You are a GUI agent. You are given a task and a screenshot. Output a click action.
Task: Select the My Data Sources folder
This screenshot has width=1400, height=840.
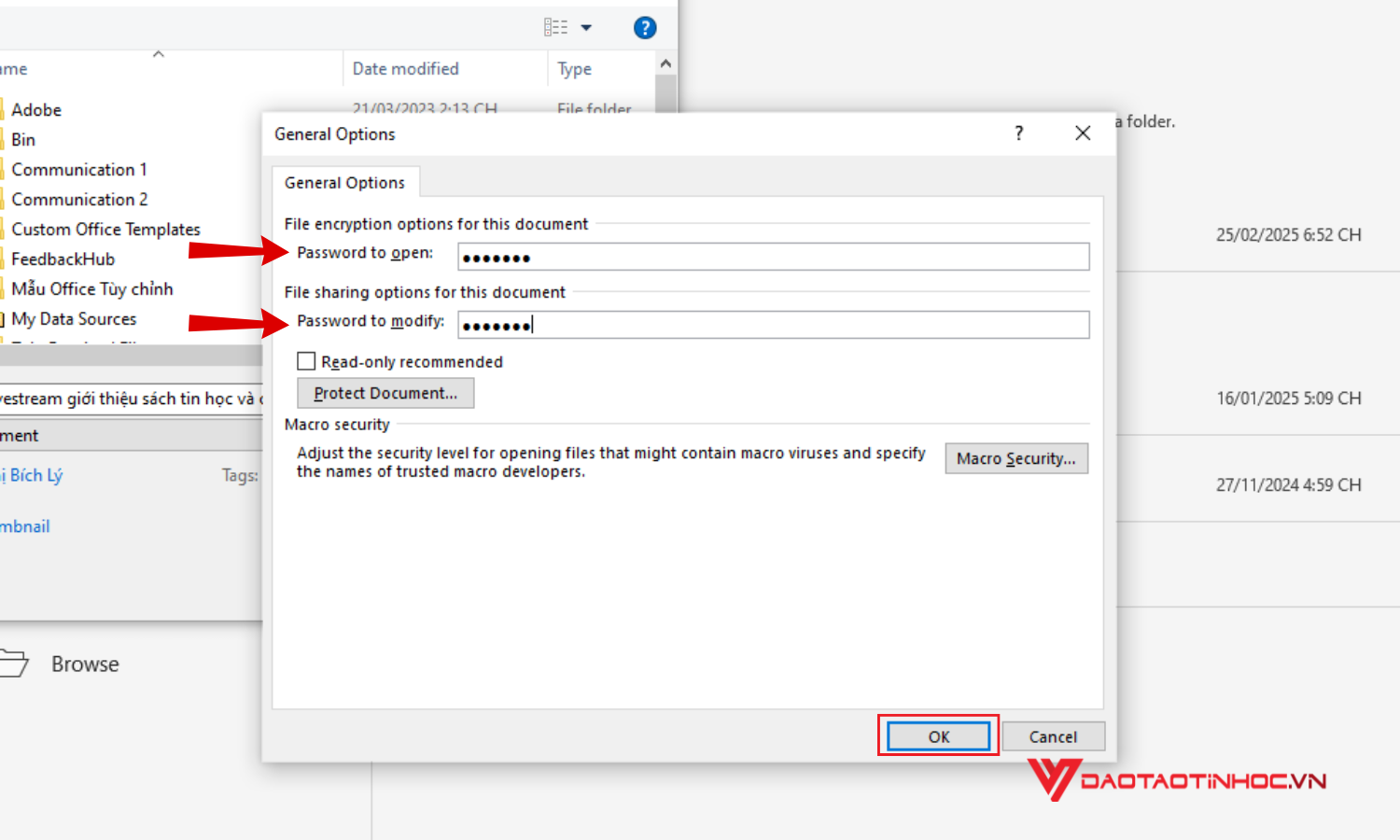coord(74,319)
